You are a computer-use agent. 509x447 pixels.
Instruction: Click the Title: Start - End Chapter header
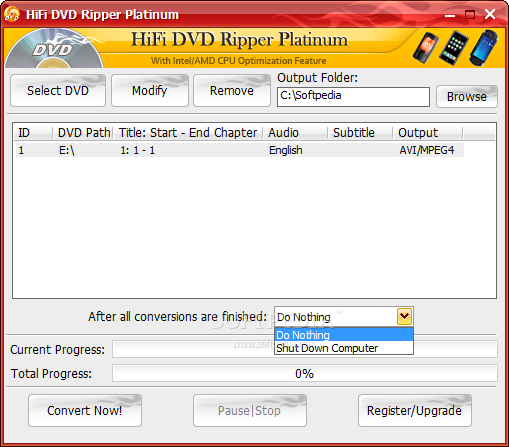tap(188, 133)
